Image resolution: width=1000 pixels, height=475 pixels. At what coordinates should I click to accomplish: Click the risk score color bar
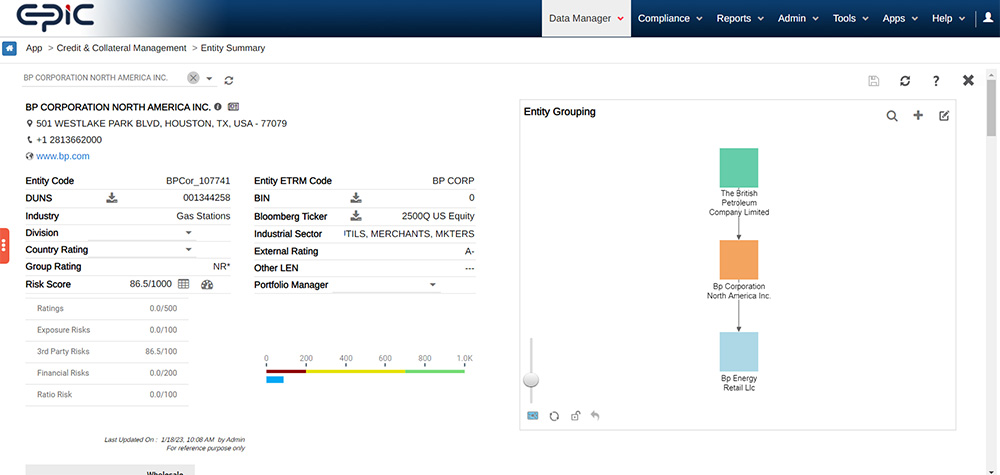(365, 371)
